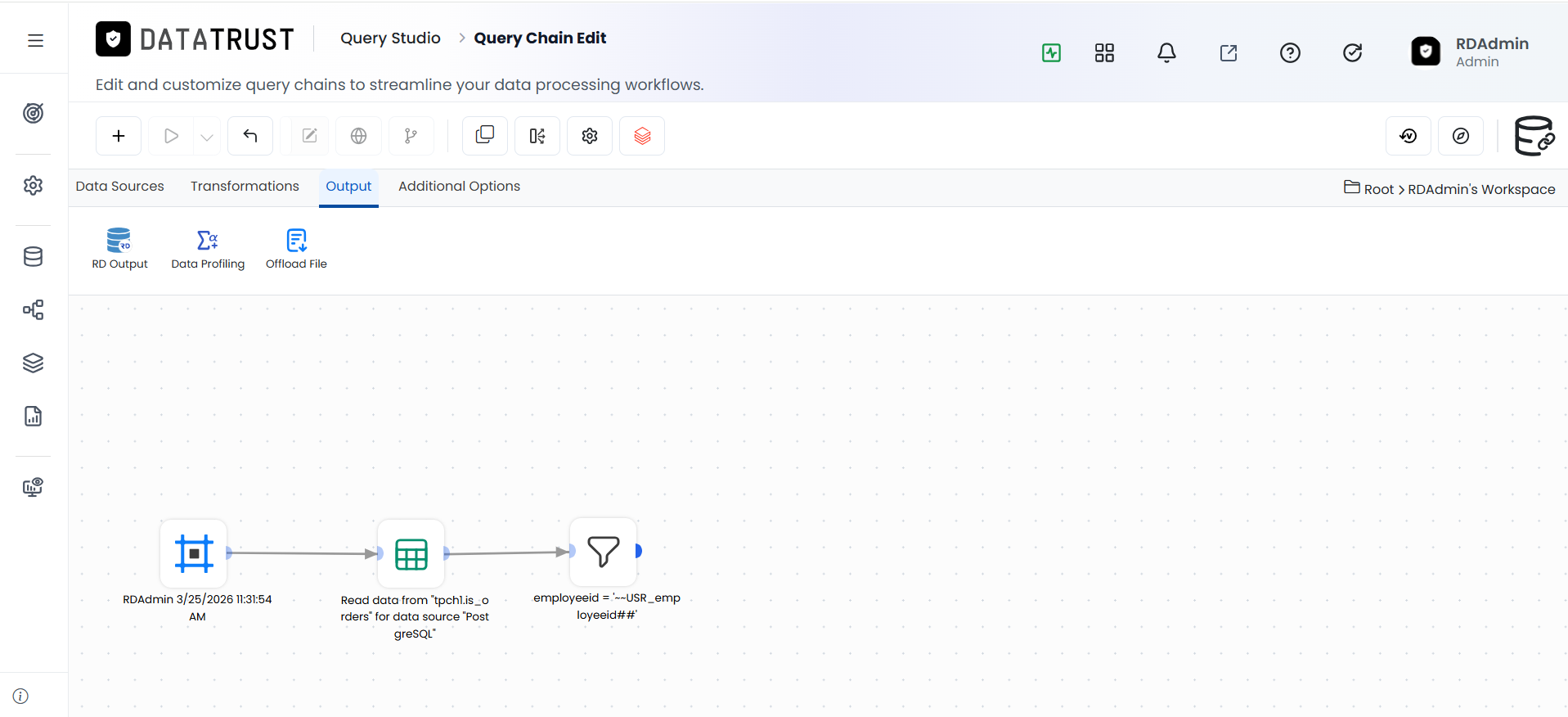Select the Data Profiling output tool

click(208, 249)
